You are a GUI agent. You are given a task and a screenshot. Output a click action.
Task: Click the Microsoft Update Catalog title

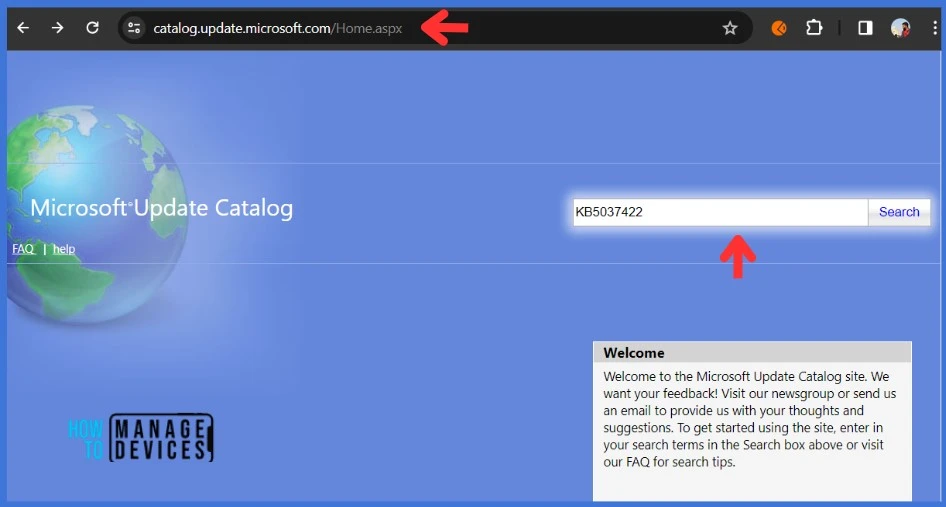point(162,208)
